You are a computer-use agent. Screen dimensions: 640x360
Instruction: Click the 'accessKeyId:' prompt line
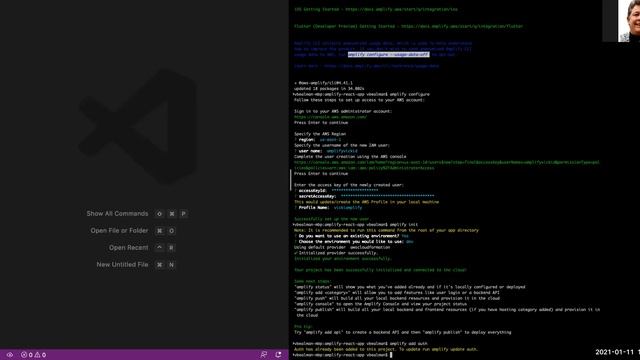pos(336,190)
